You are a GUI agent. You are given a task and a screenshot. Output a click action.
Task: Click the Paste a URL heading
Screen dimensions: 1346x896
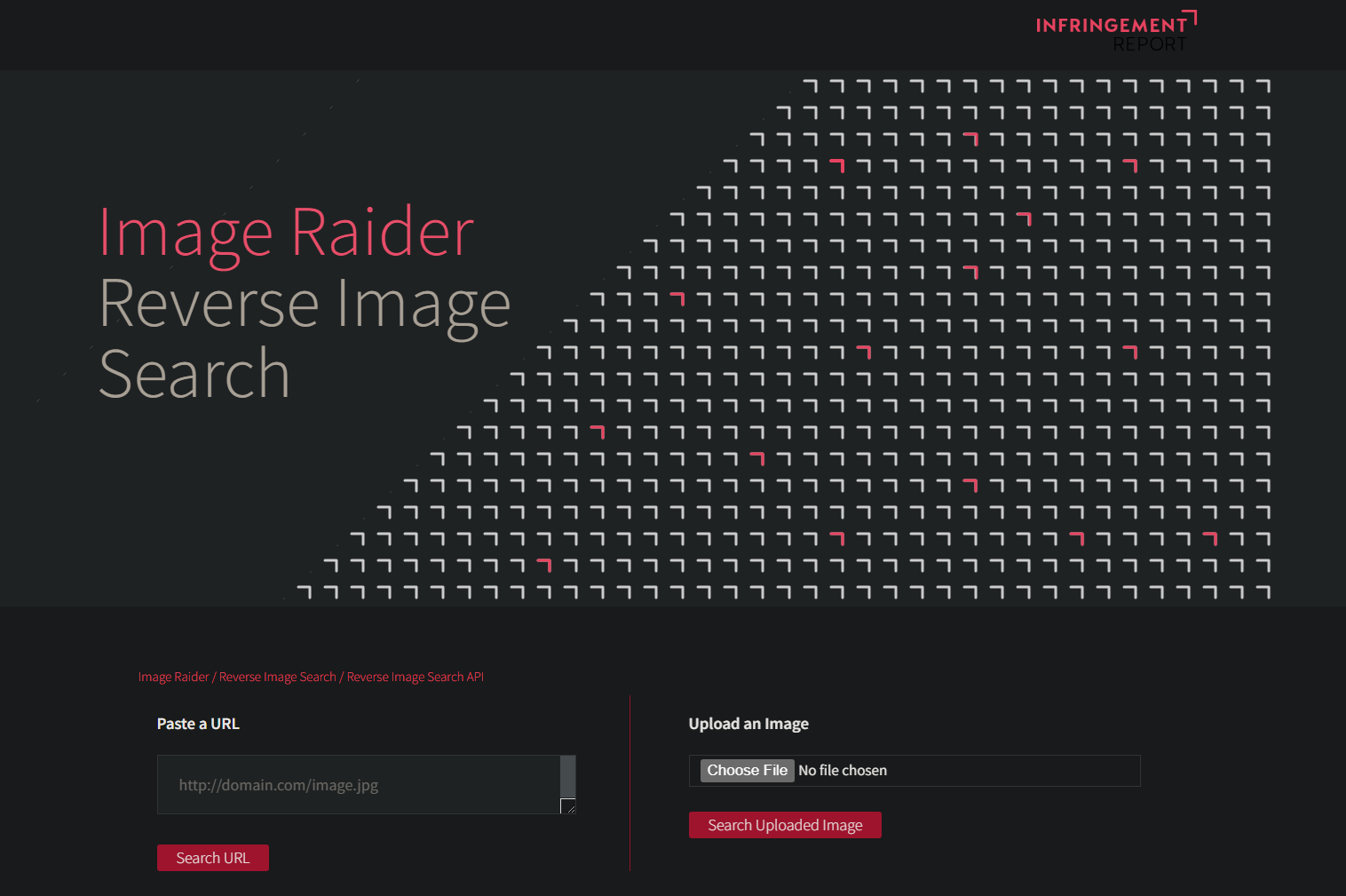tap(198, 724)
